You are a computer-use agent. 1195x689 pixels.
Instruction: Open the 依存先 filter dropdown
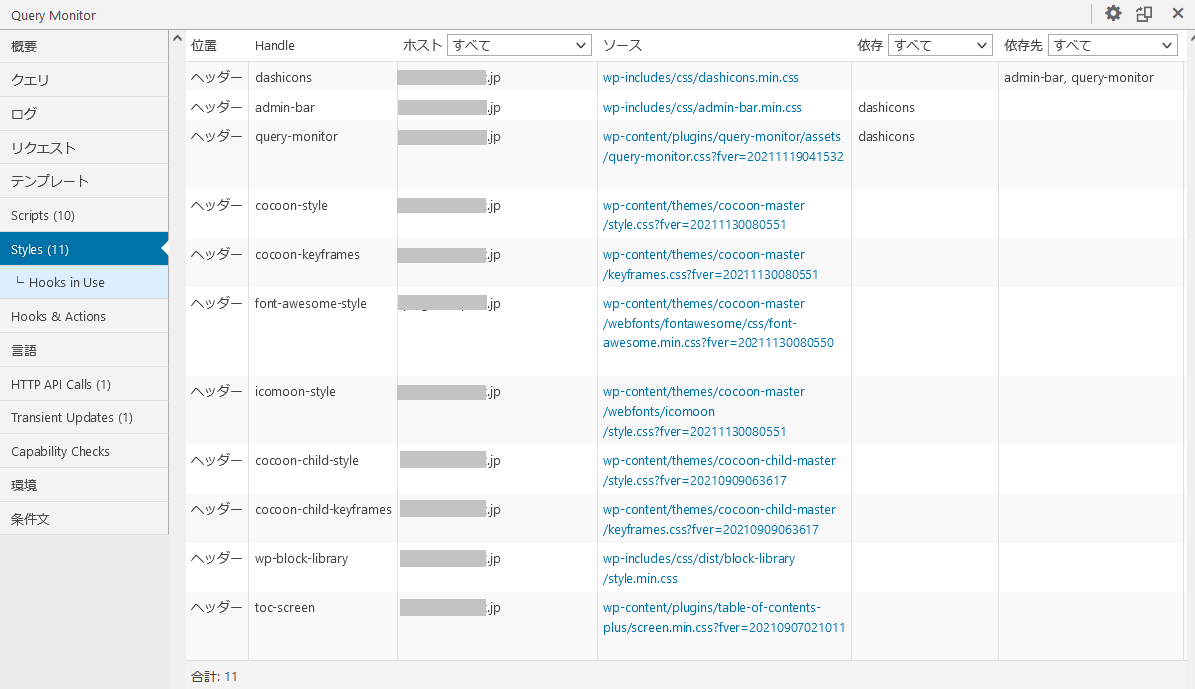(x=1113, y=45)
